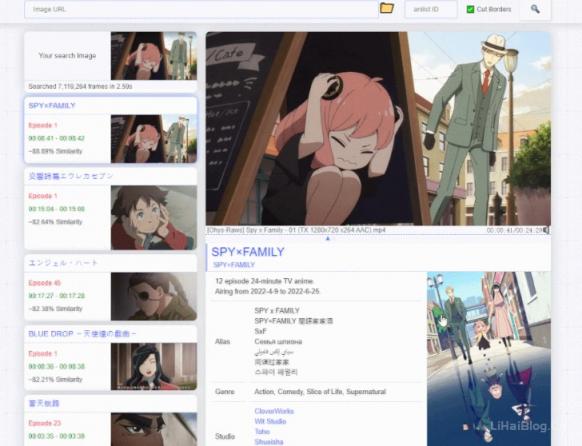Viewport: 582px width, 446px height.
Task: Select the エンジェル・ハート Episode 45 result thumbnail
Action: click(154, 296)
